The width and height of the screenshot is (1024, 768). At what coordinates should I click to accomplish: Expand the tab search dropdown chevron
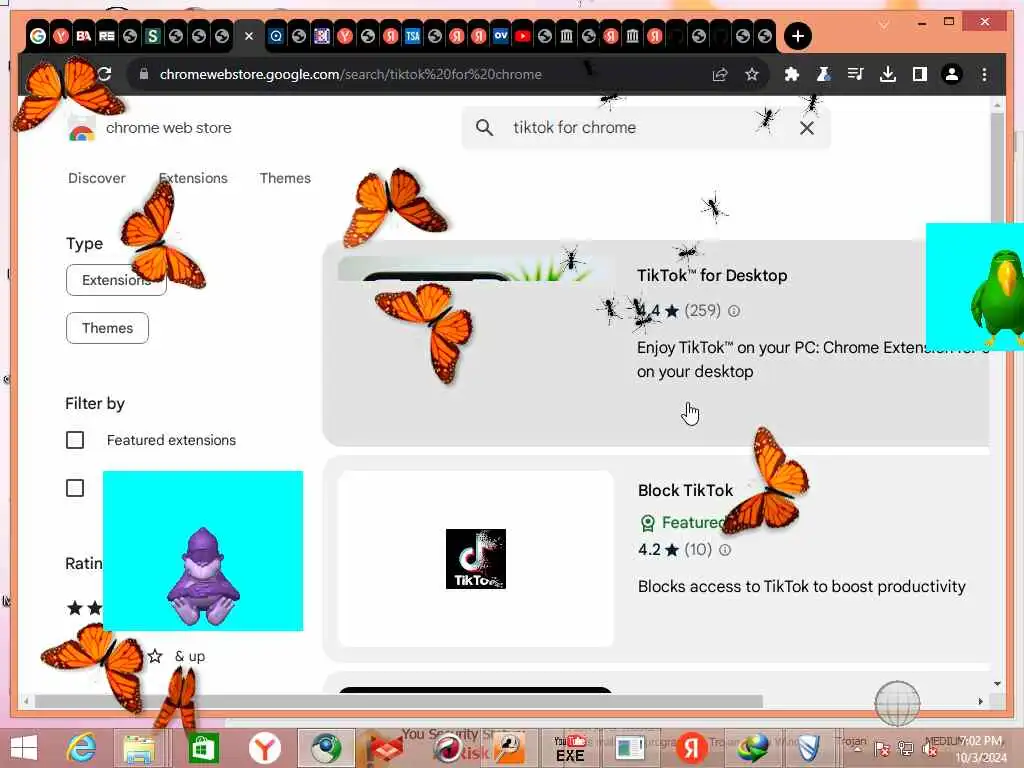click(884, 24)
